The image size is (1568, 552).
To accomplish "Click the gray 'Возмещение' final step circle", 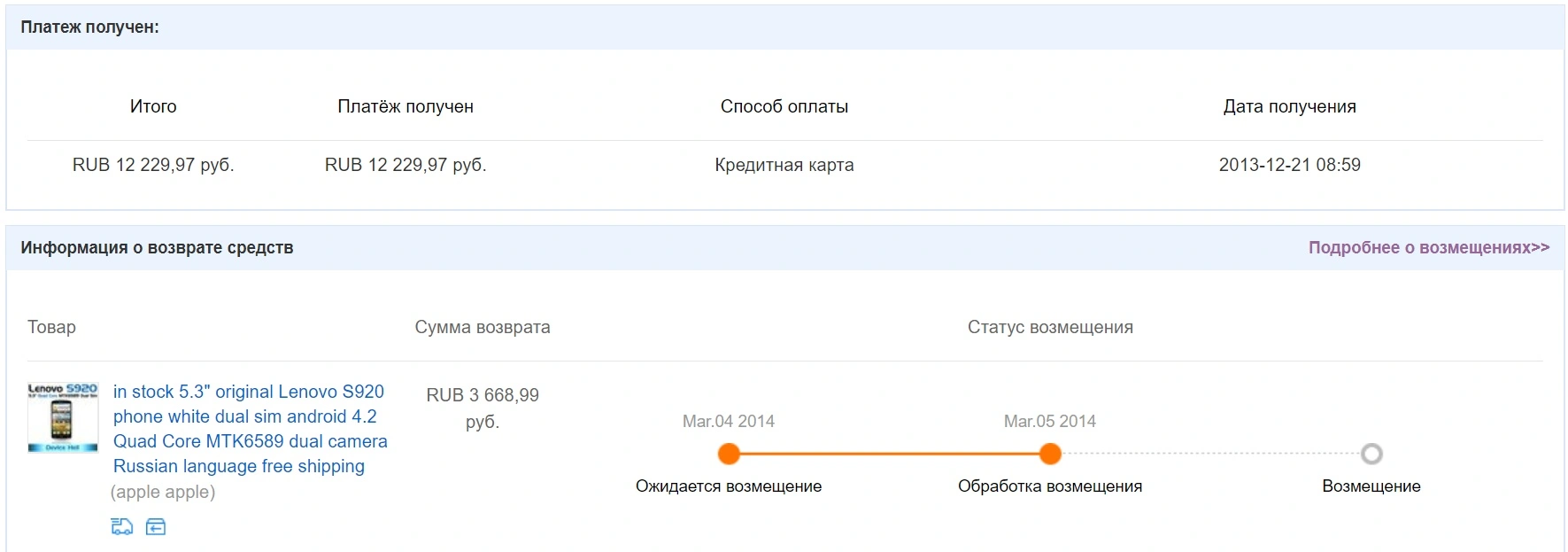I will (1371, 454).
